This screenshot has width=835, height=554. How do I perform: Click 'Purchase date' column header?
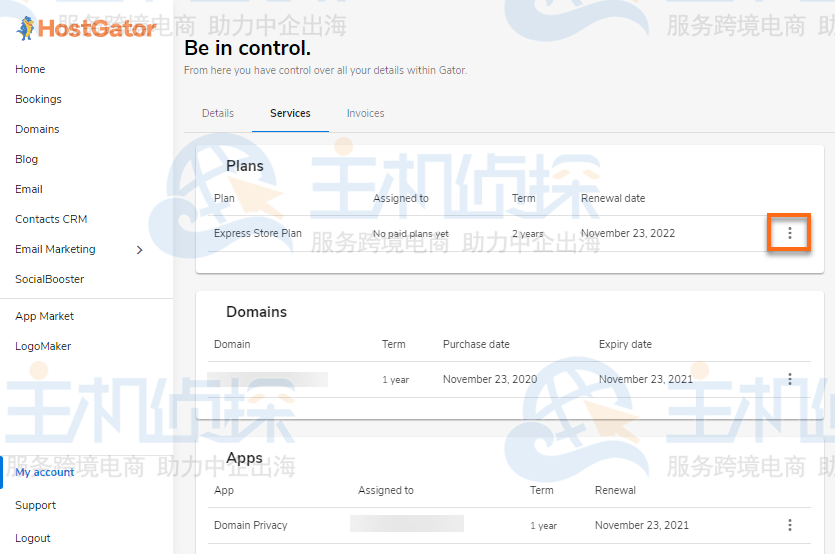pos(476,344)
